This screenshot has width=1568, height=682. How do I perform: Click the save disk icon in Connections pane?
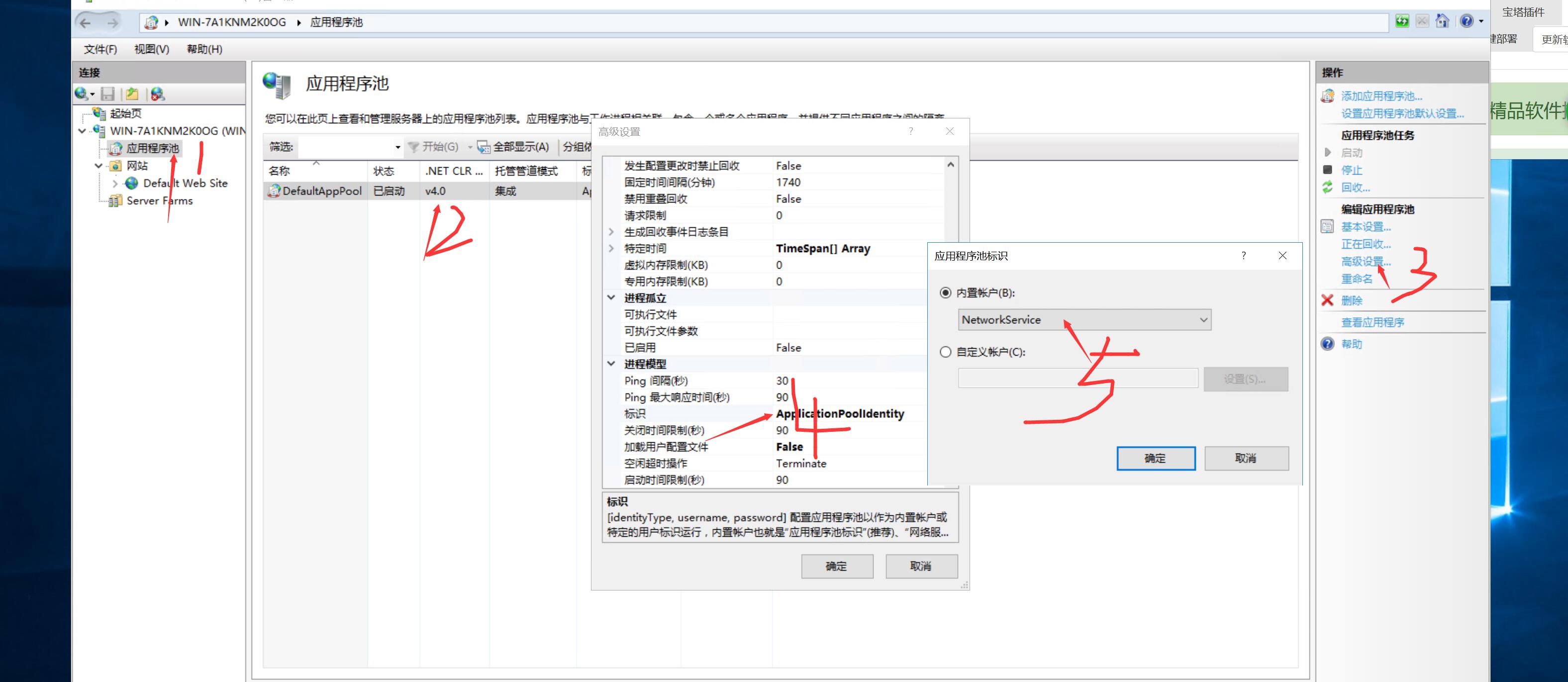[x=108, y=94]
